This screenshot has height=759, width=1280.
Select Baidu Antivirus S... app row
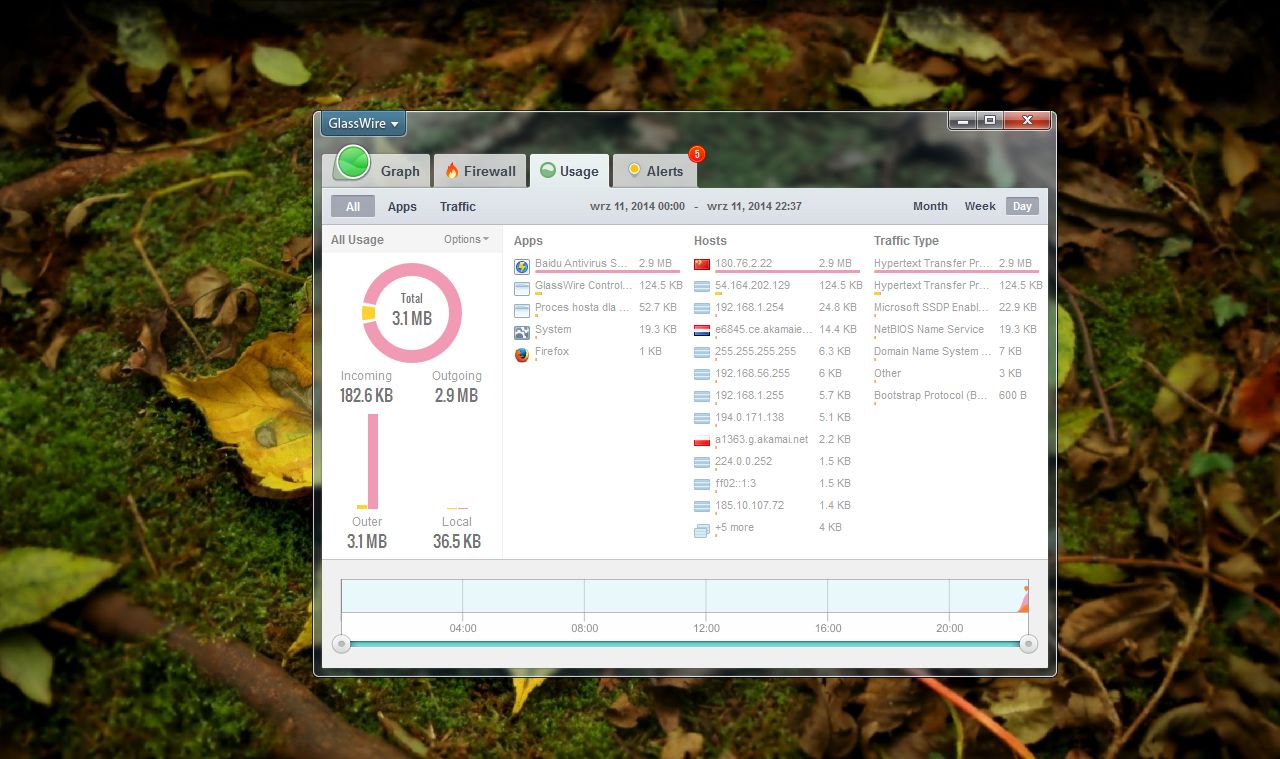pos(597,264)
